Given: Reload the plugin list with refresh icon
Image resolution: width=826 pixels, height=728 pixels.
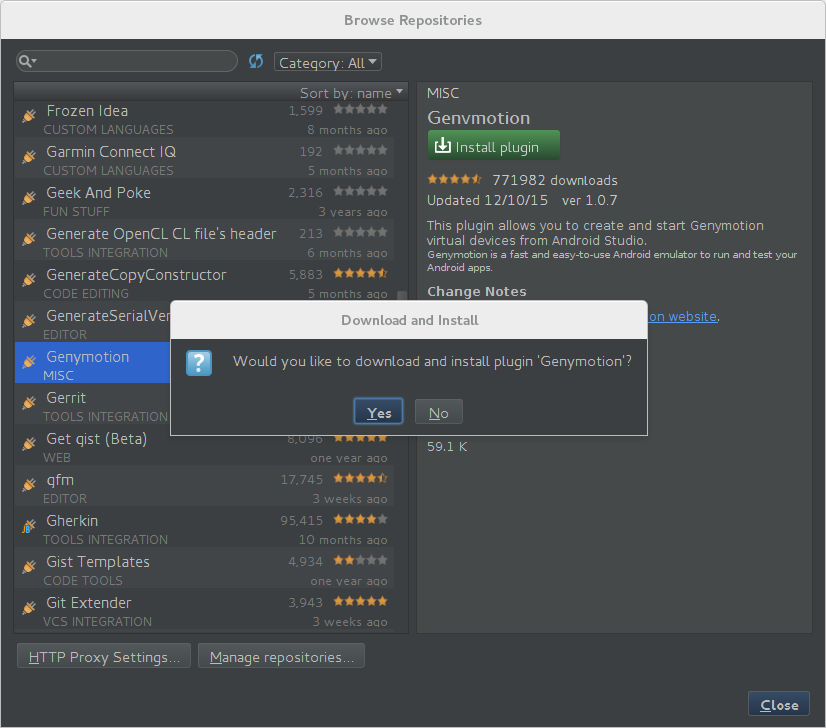Looking at the screenshot, I should [256, 62].
